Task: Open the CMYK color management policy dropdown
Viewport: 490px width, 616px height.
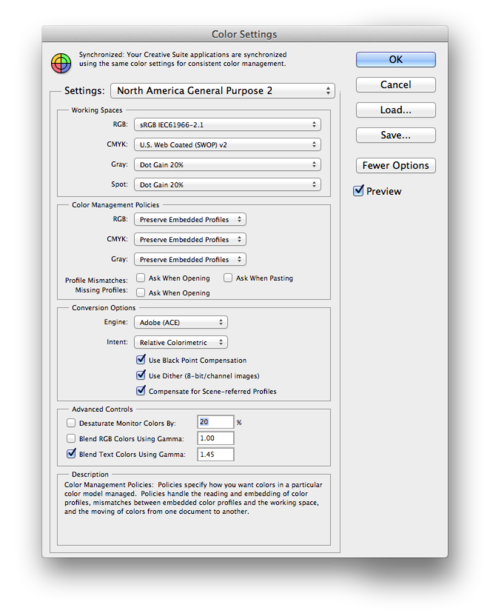Action: pos(190,239)
